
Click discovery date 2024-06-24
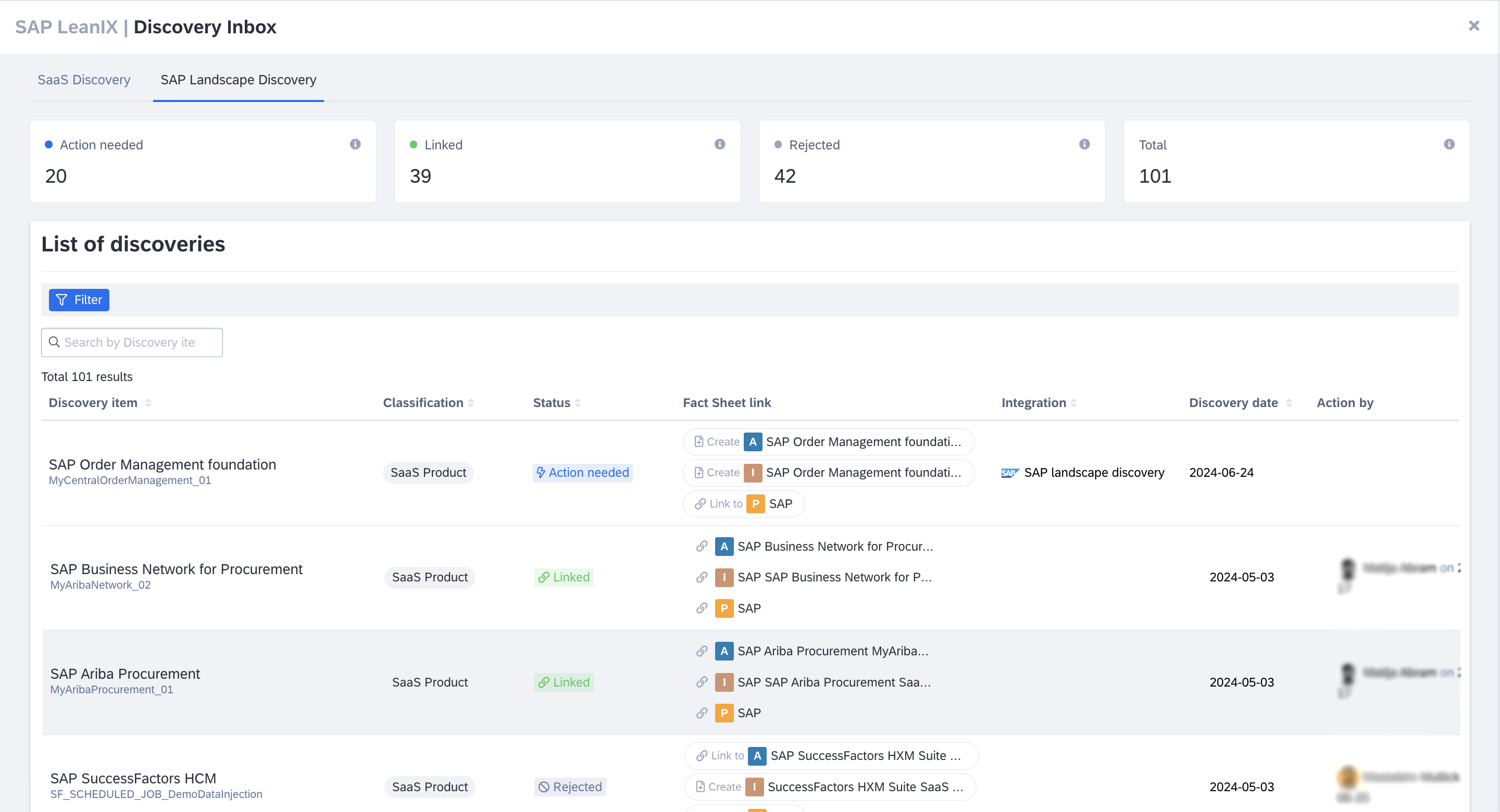point(1221,473)
